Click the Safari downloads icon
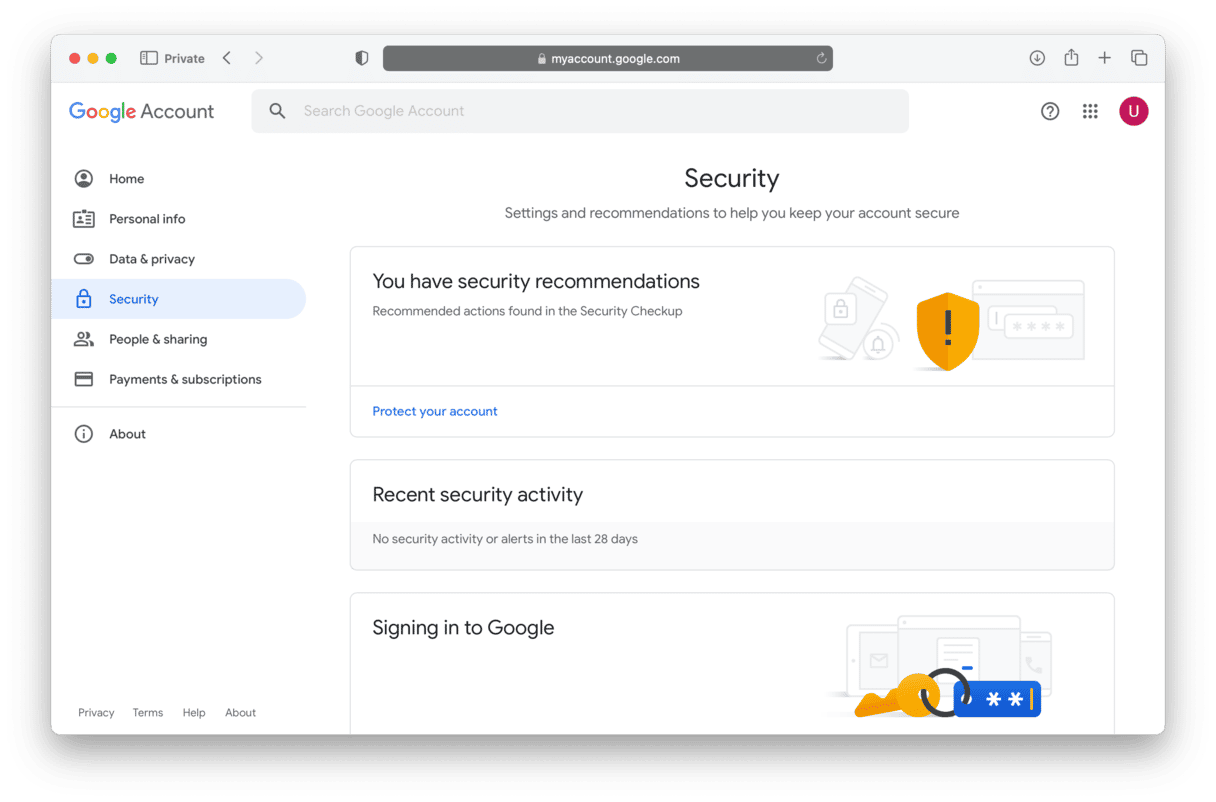1216x802 pixels. coord(1037,58)
